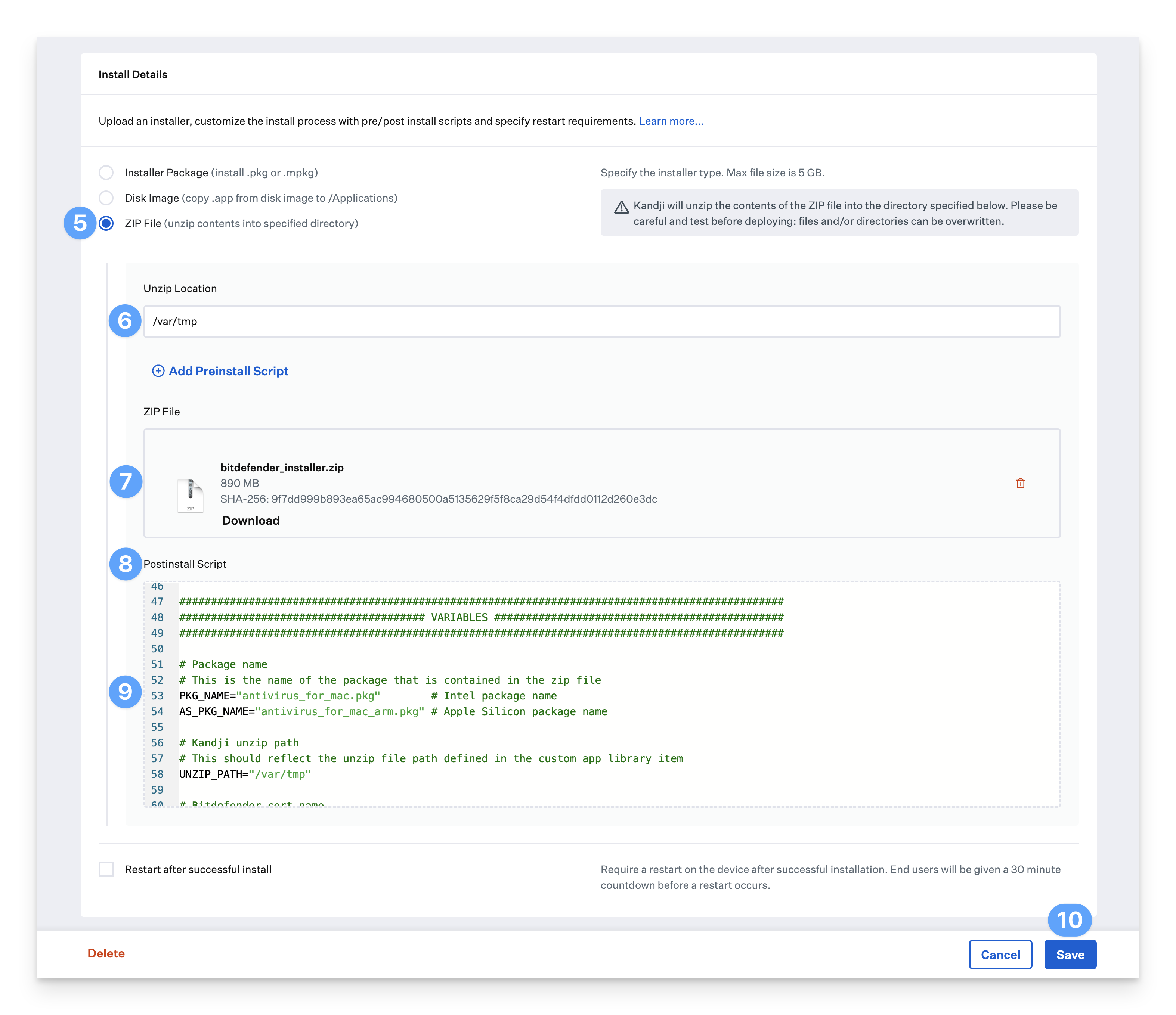Delete this custom app
1176x1015 pixels.
click(x=106, y=953)
